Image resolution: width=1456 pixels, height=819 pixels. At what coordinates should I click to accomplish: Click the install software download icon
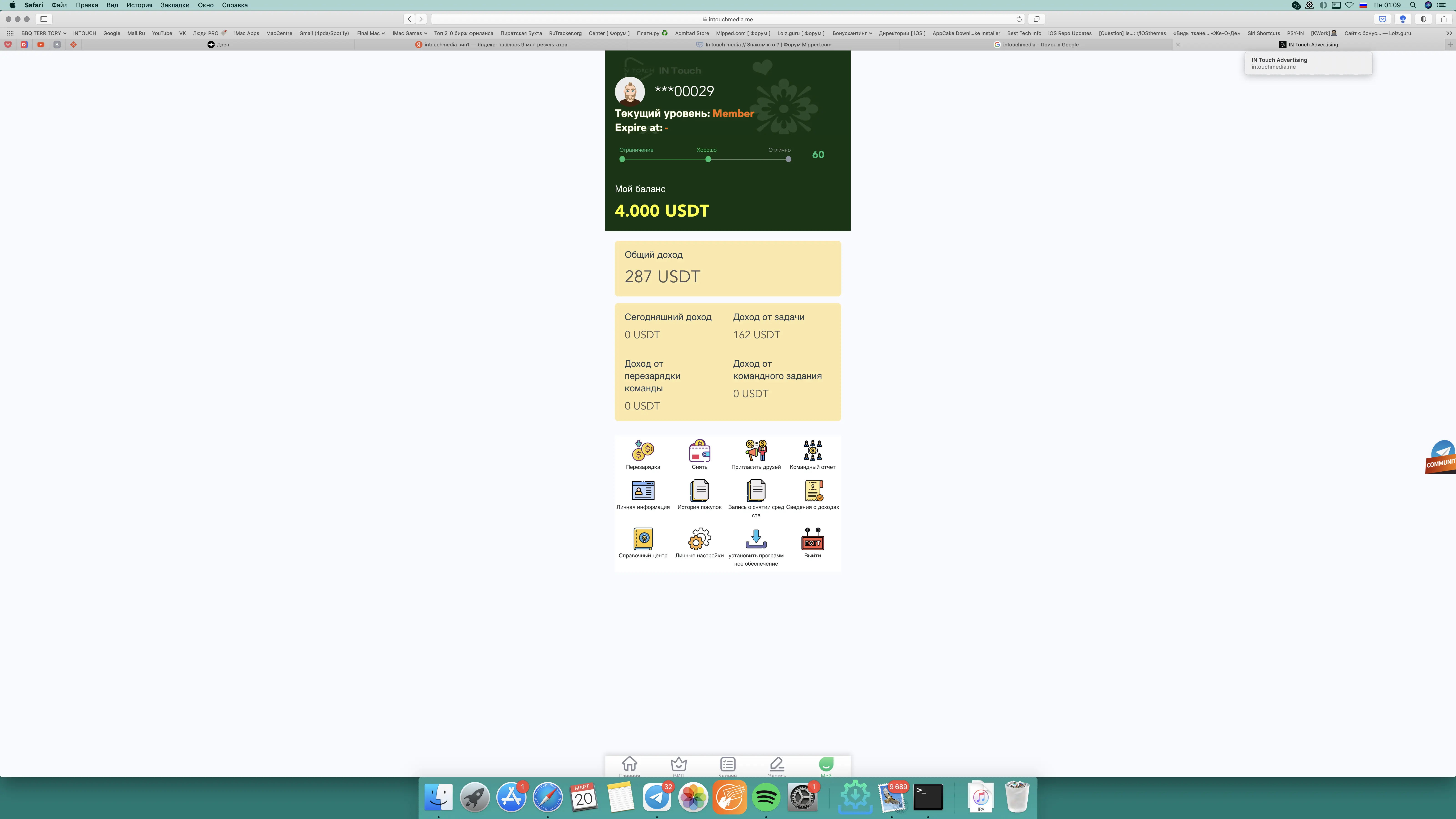click(756, 539)
